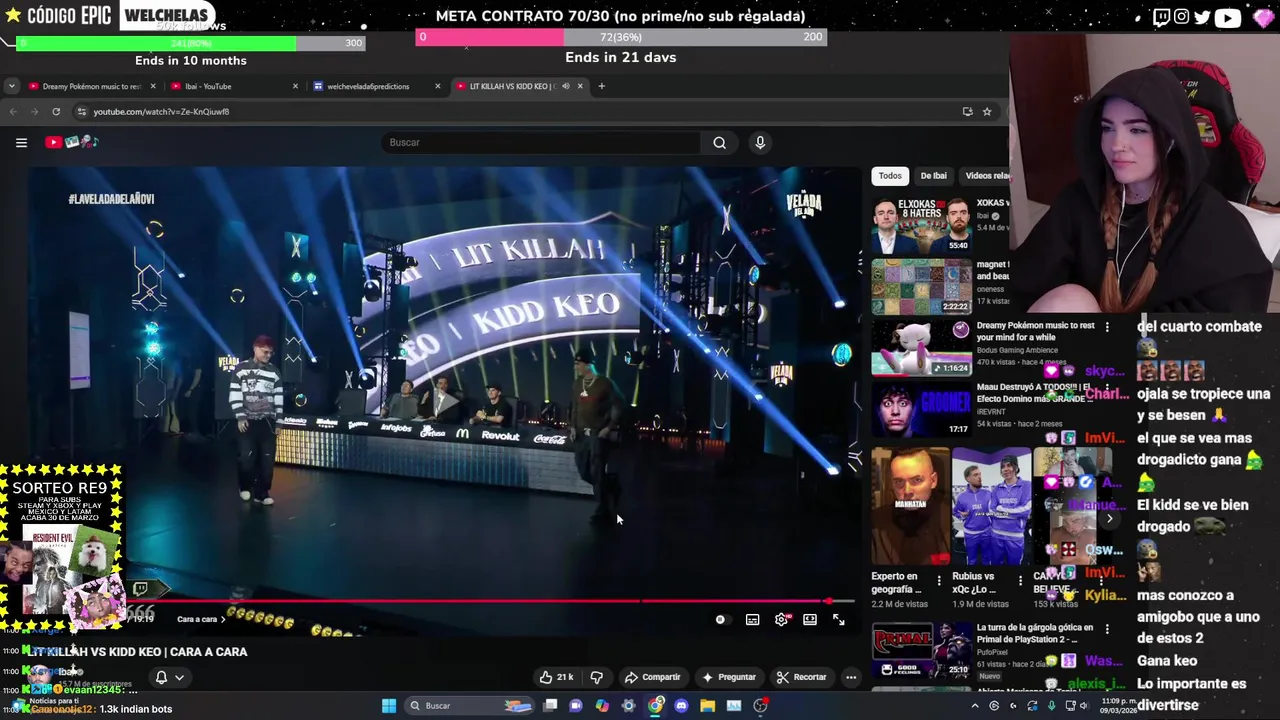Switch to the Dreamy Pokémon music tab
The image size is (1280, 720).
point(92,86)
